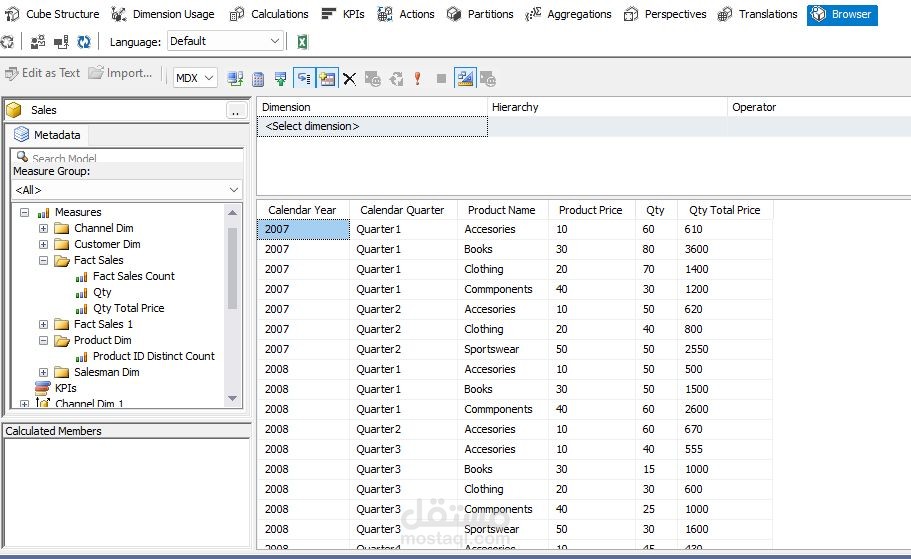Toggle the Design Mode icon

[465, 78]
